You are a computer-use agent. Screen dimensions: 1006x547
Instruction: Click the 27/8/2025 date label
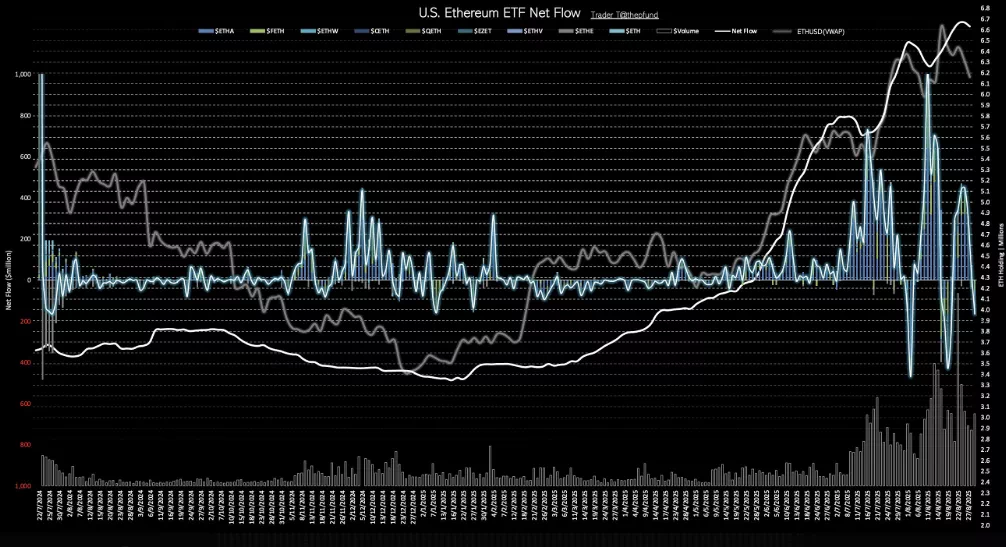coord(968,507)
